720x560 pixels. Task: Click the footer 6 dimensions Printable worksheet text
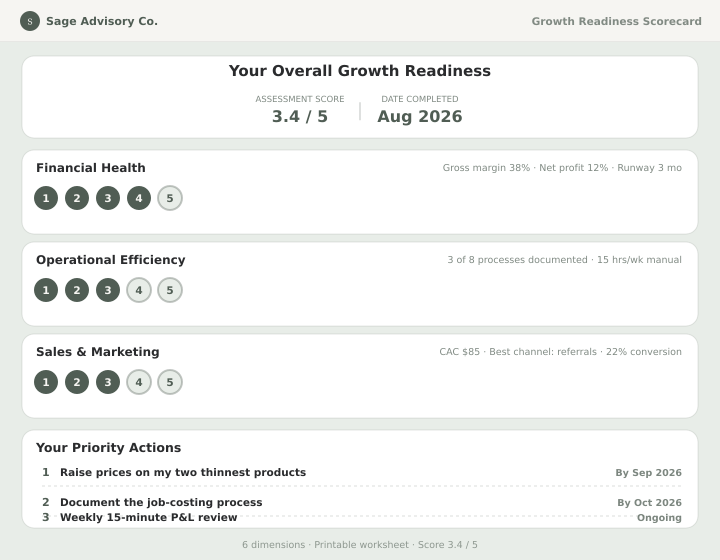(x=360, y=545)
